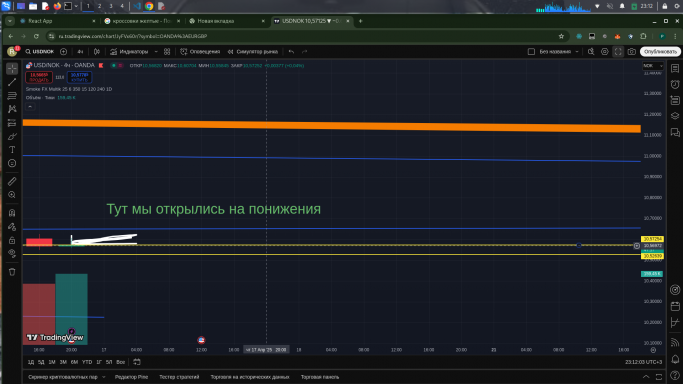Open the Торговая панель tab
The image size is (683, 384).
click(x=320, y=377)
